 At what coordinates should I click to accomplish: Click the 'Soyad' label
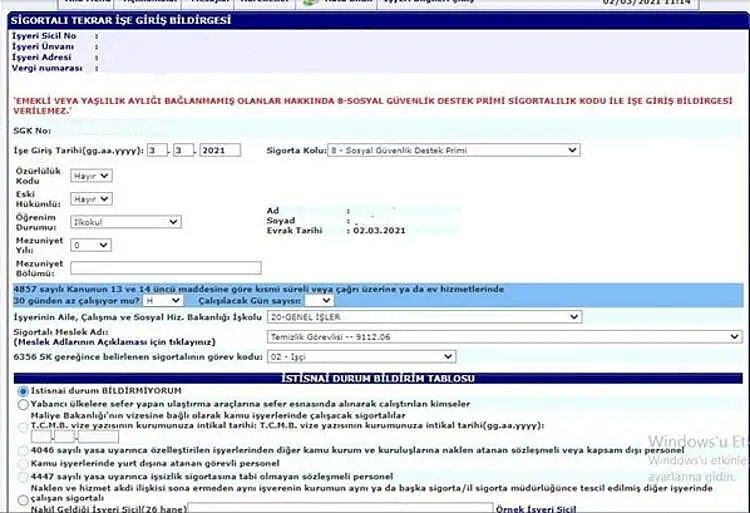tap(281, 220)
